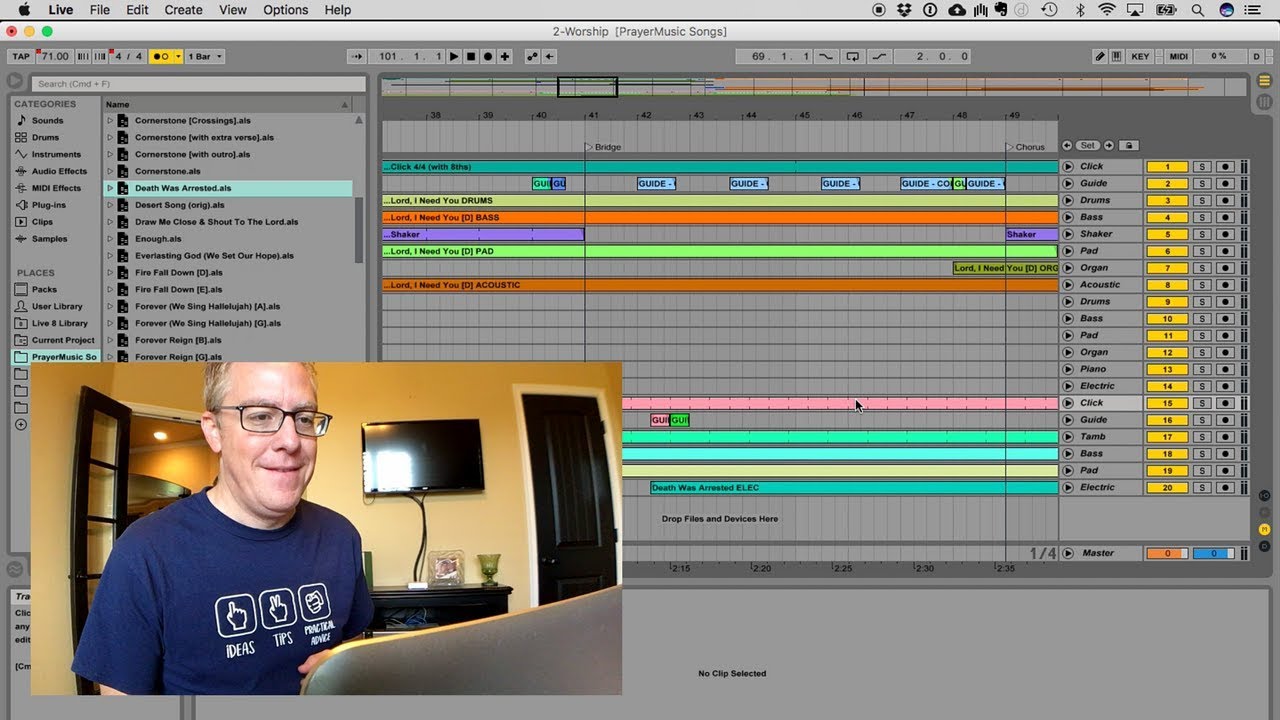This screenshot has height=720, width=1280.
Task: Expand Desert Song (orig).als set
Action: click(x=110, y=205)
